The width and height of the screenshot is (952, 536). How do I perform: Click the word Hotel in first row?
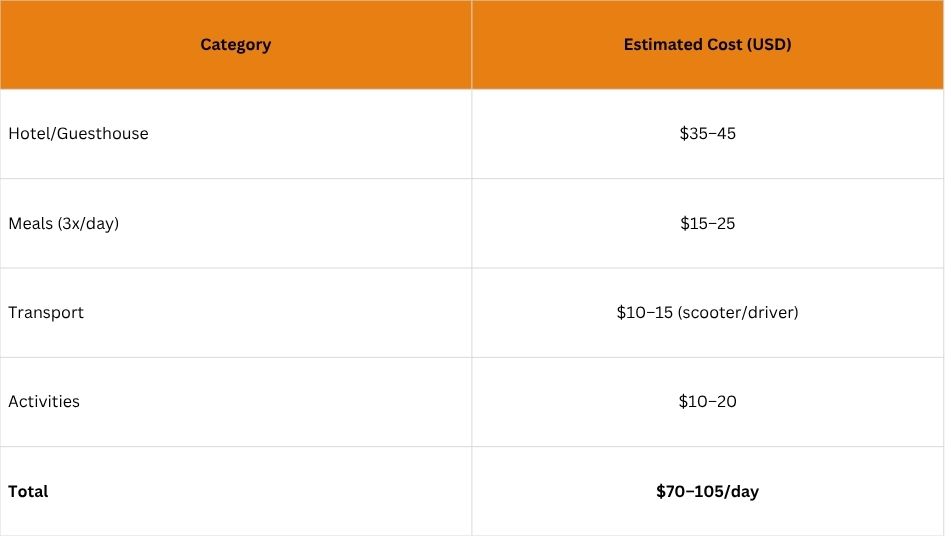29,134
